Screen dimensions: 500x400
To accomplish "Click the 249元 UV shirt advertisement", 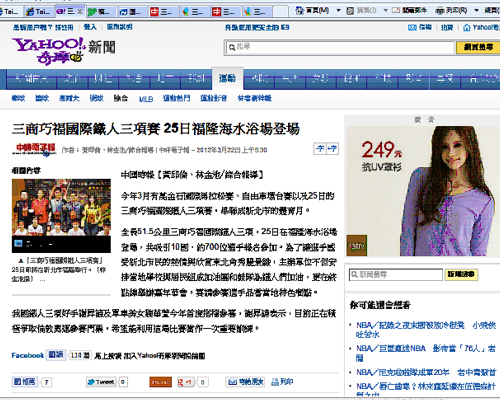I will (x=422, y=191).
